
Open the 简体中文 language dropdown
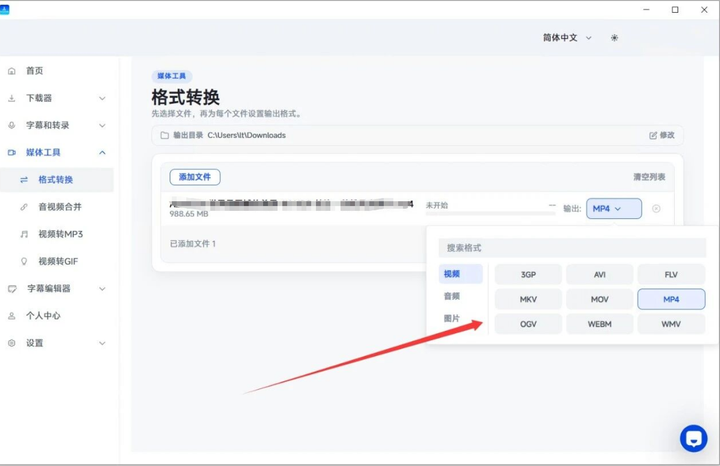tap(567, 38)
